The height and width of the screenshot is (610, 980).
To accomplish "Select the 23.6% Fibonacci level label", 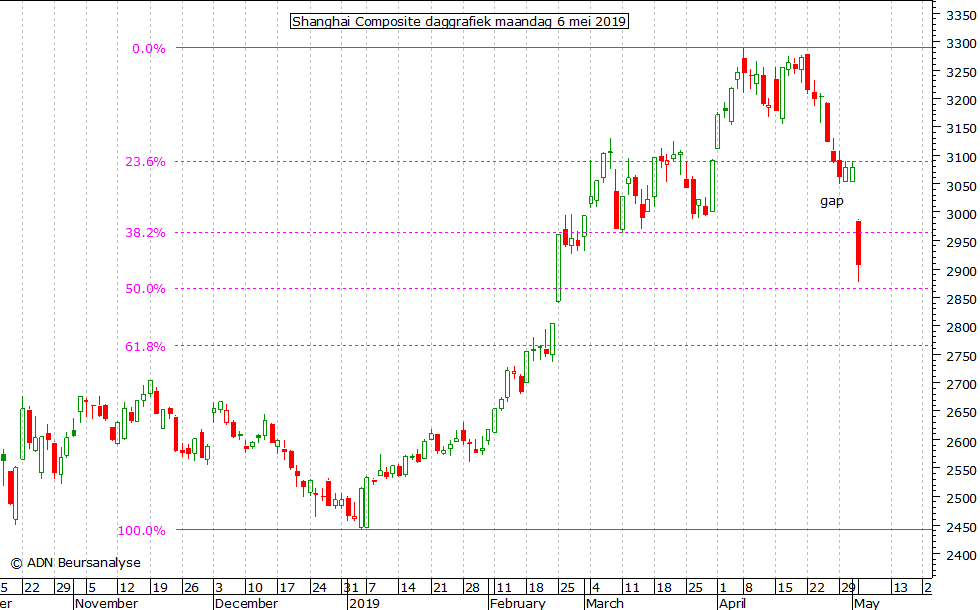I will pyautogui.click(x=146, y=162).
